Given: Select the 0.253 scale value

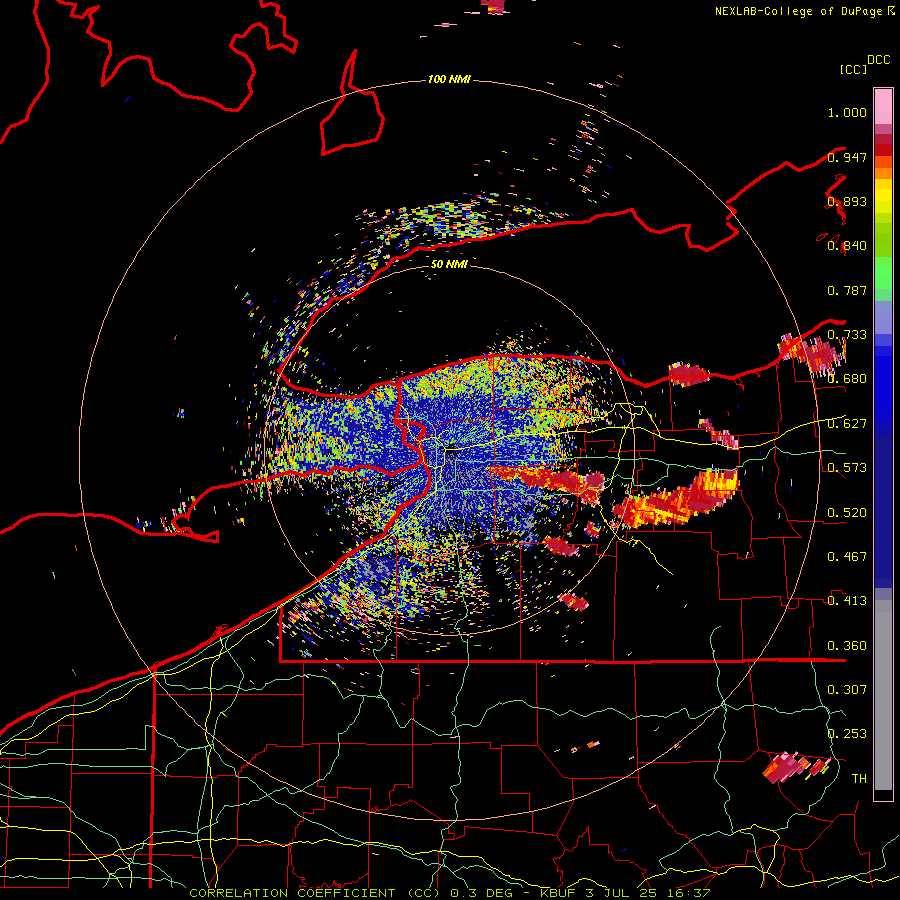Looking at the screenshot, I should (x=847, y=734).
